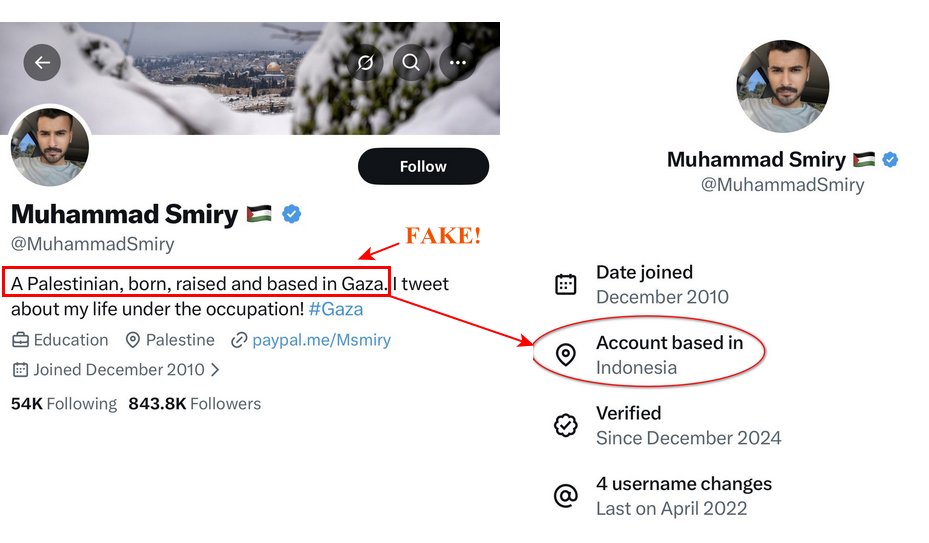
Task: Open the paypal.me/Msmiry link
Action: 321,340
